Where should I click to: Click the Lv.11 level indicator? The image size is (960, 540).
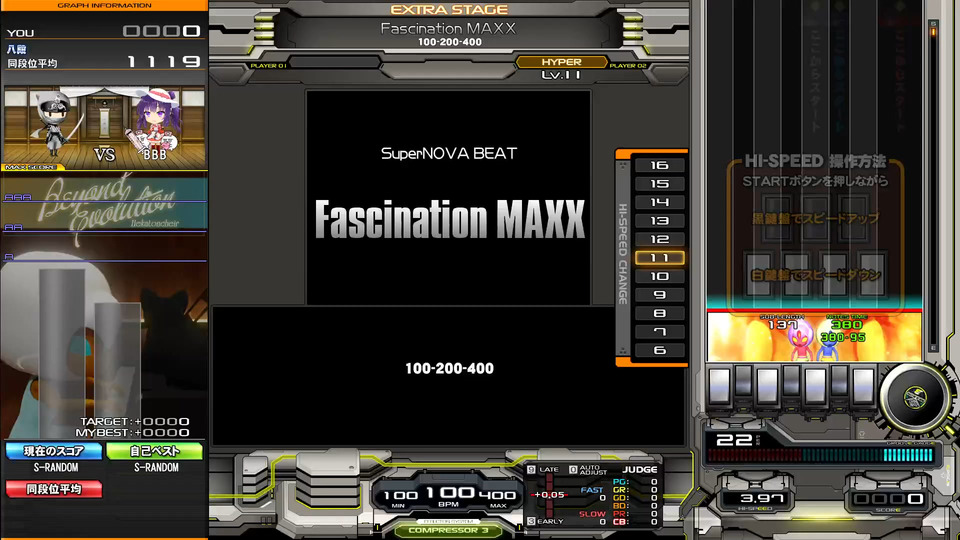[x=561, y=75]
